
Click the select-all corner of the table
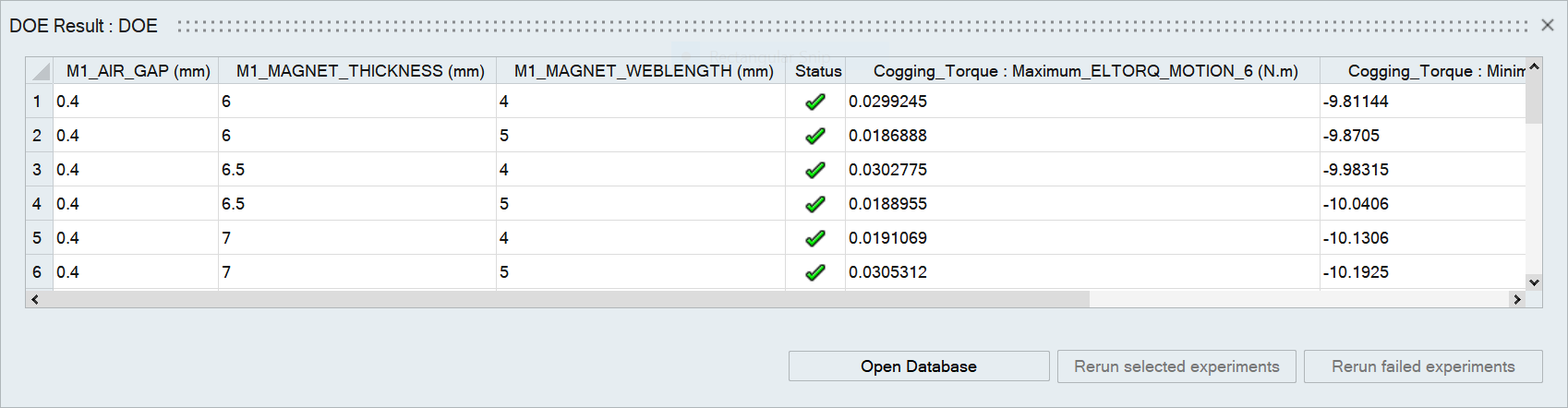40,71
